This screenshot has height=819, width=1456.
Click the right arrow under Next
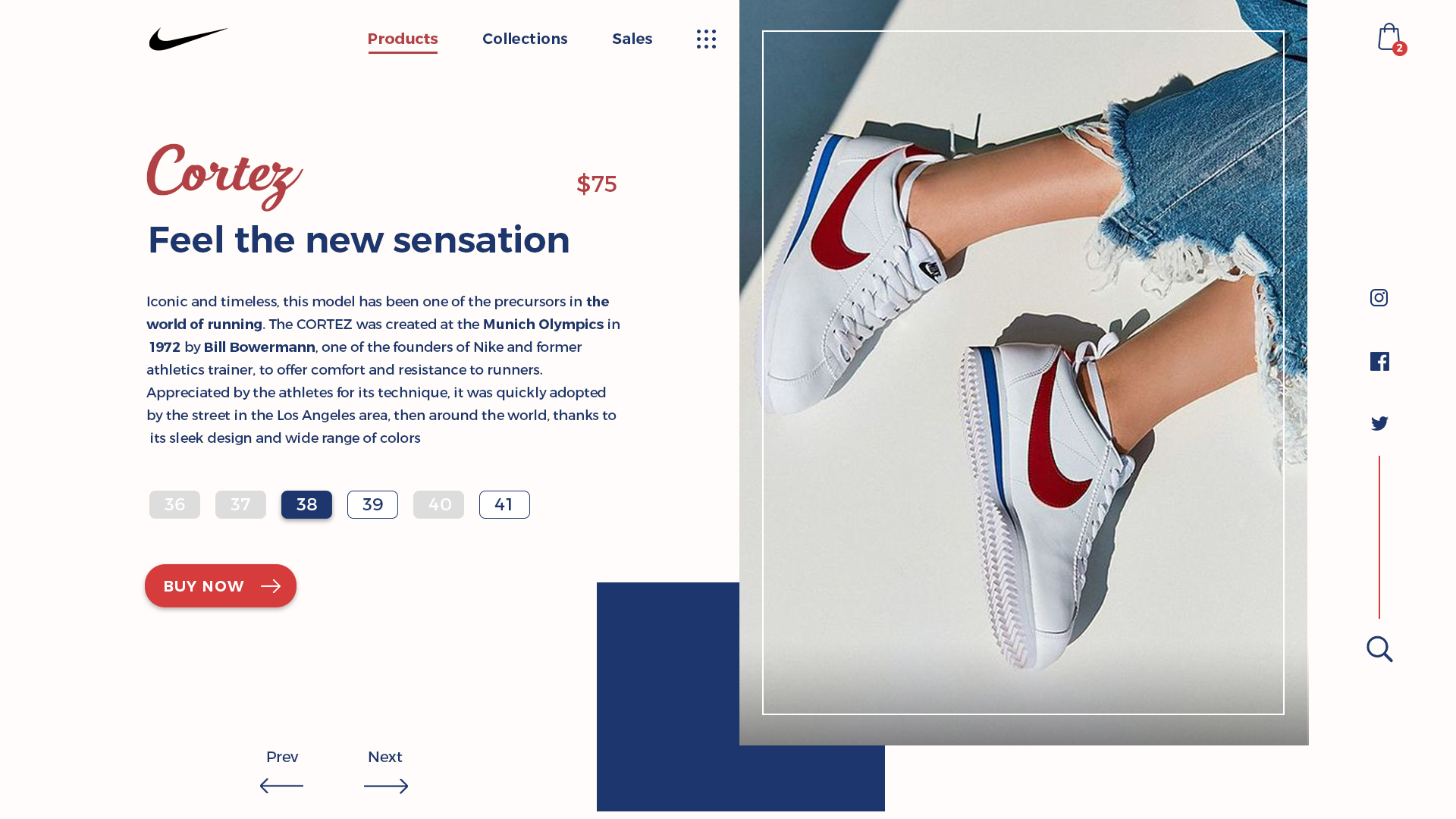coord(386,786)
